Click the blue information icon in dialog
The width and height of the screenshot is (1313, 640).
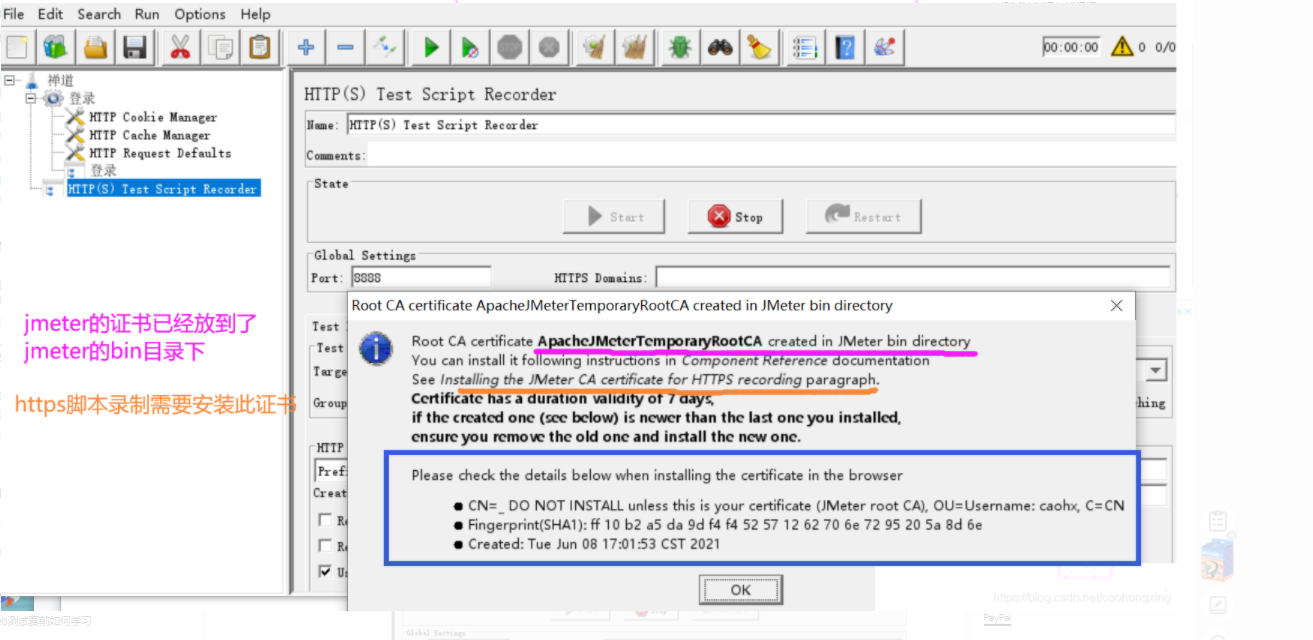[x=376, y=348]
